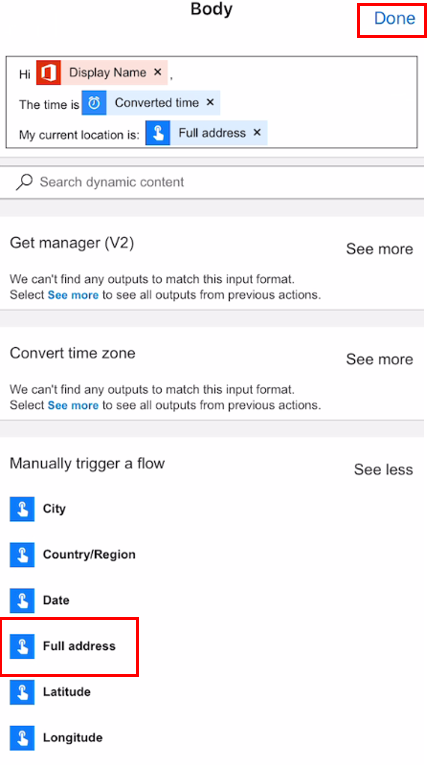
Task: Open See more link under Convert time zone
Action: coord(73,405)
